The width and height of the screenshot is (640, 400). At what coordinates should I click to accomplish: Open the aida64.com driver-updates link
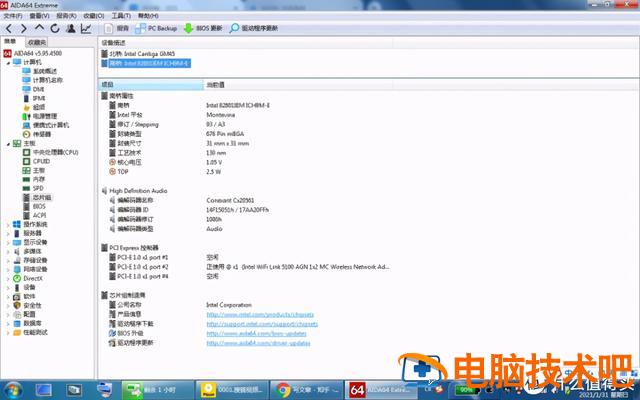click(x=258, y=343)
